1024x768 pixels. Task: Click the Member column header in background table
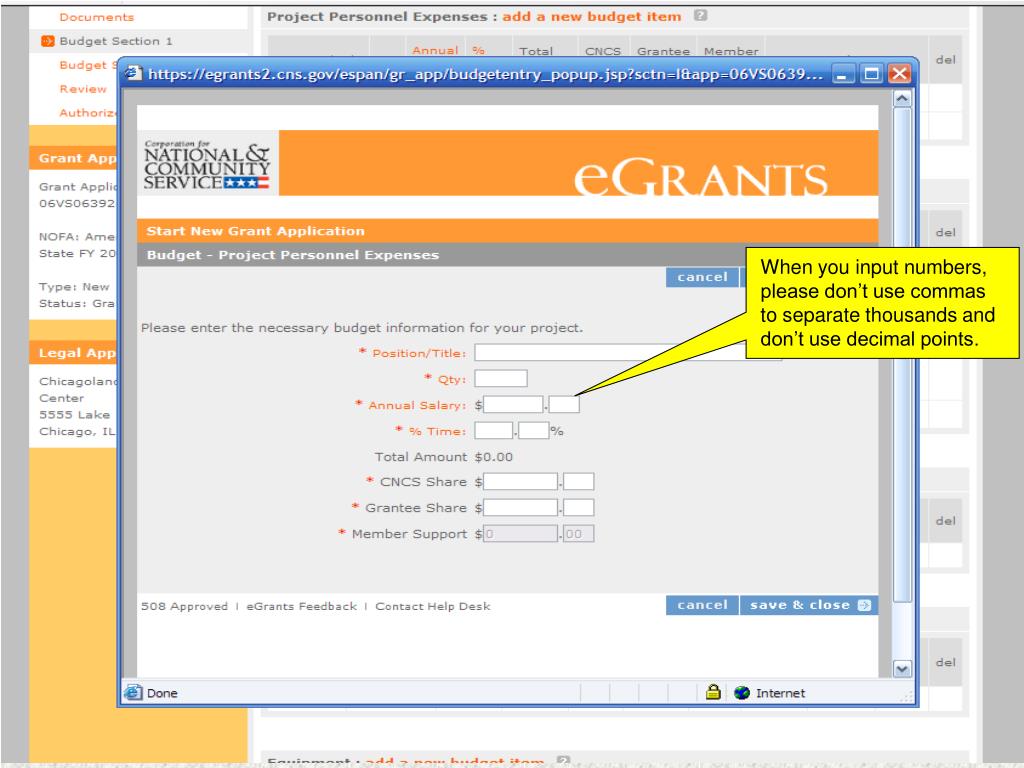[x=731, y=51]
